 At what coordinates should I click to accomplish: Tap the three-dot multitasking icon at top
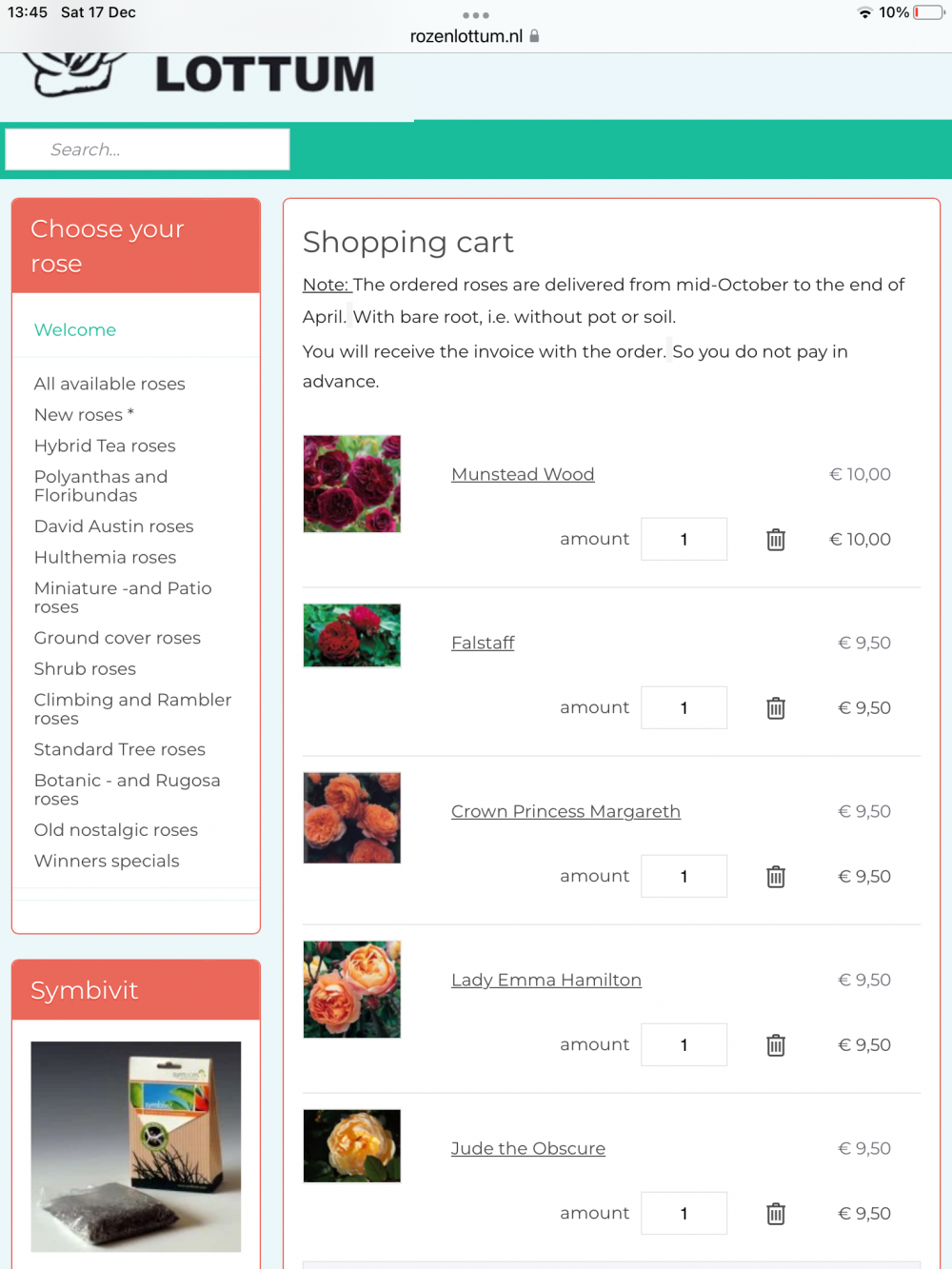pyautogui.click(x=475, y=15)
